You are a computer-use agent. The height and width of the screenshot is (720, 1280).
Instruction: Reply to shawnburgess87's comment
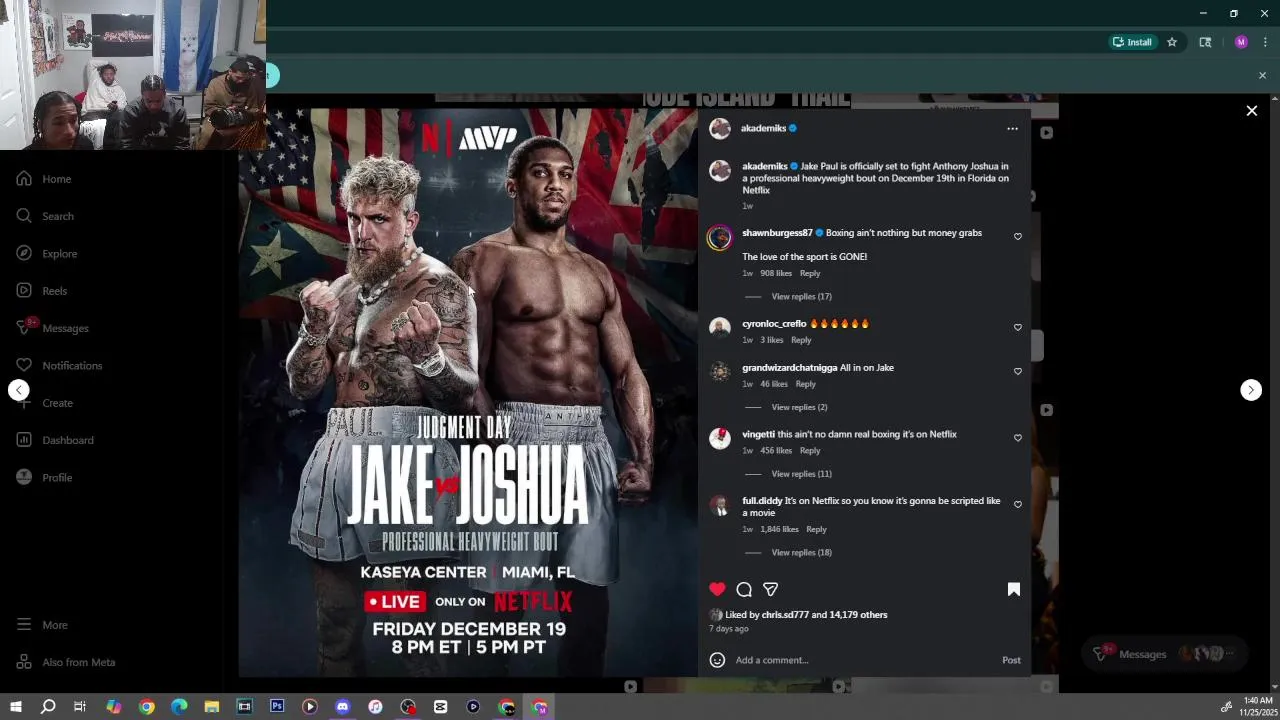click(x=810, y=274)
